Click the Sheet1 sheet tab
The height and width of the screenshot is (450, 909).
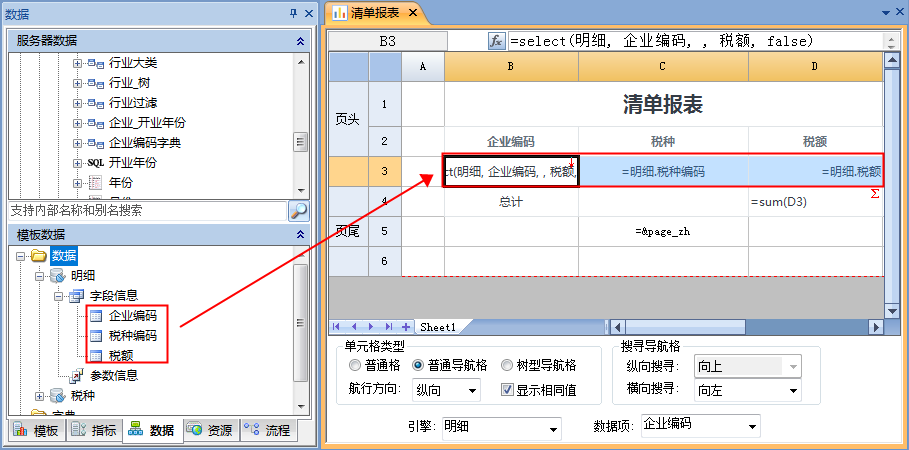click(x=438, y=327)
